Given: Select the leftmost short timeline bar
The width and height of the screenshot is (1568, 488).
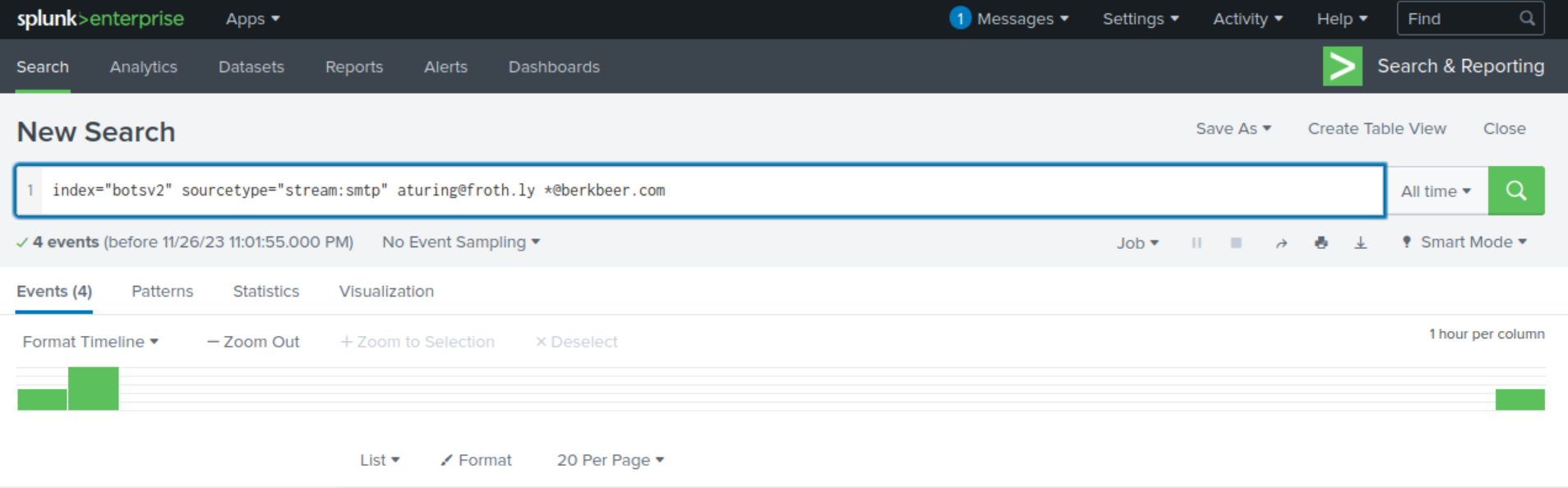Looking at the screenshot, I should click(42, 399).
